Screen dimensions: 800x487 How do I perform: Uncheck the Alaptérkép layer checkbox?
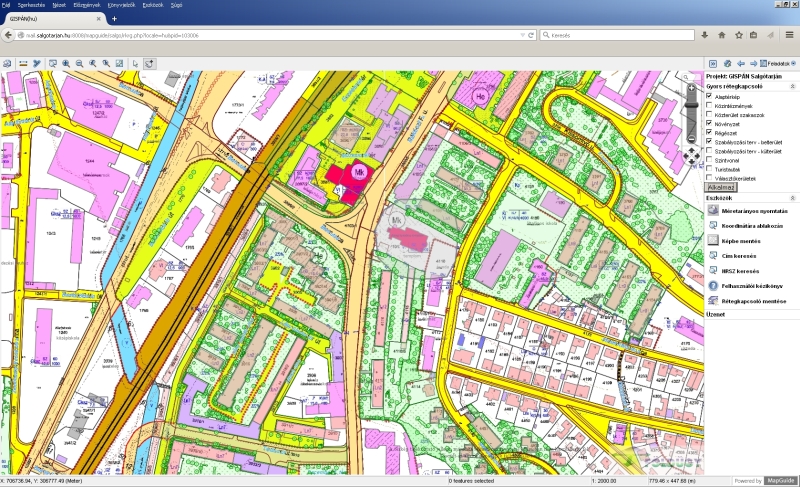709,96
